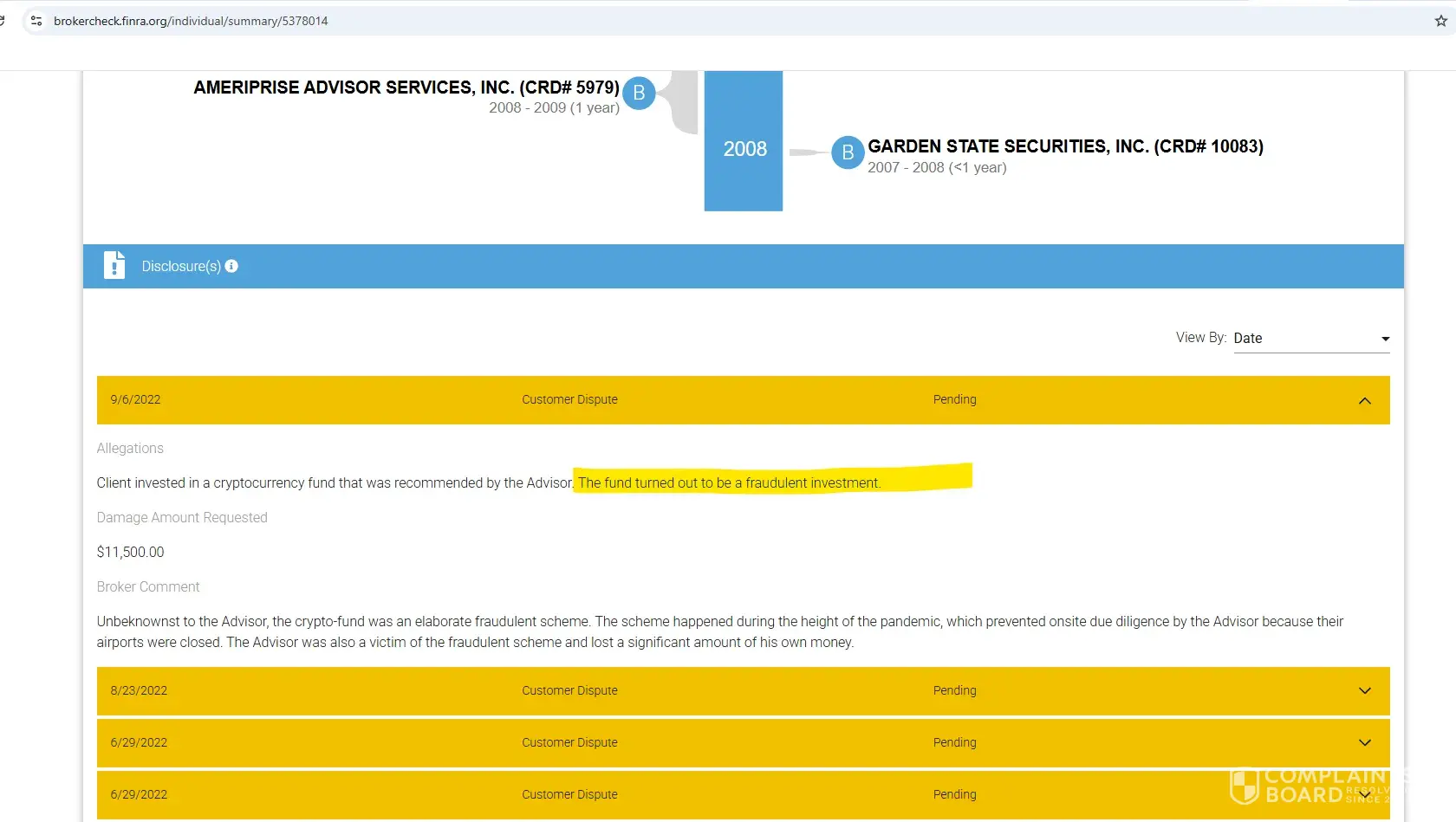
Task: Expand the 8/23/2022 Customer Dispute row
Action: coord(744,691)
